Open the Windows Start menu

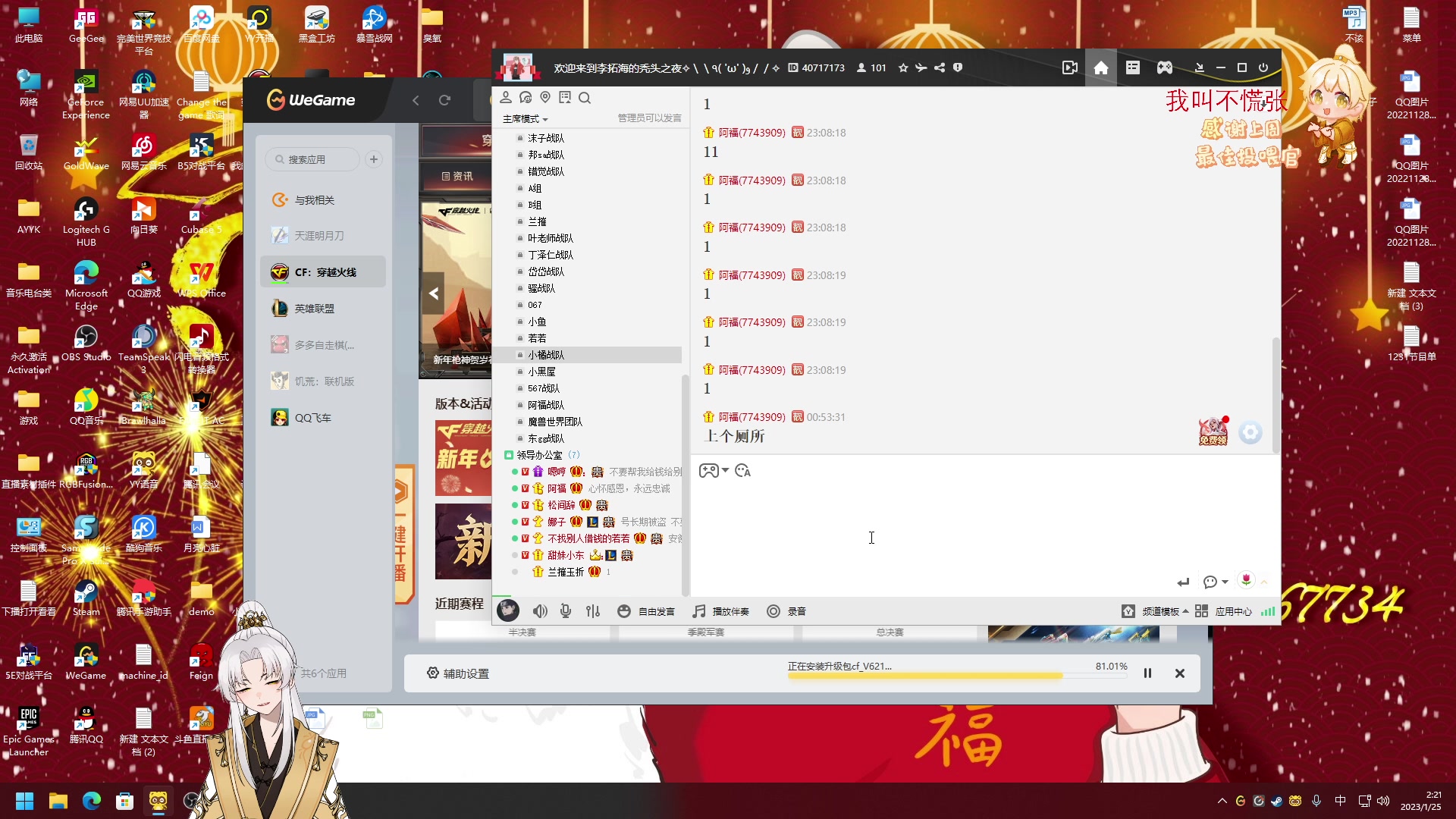point(24,801)
